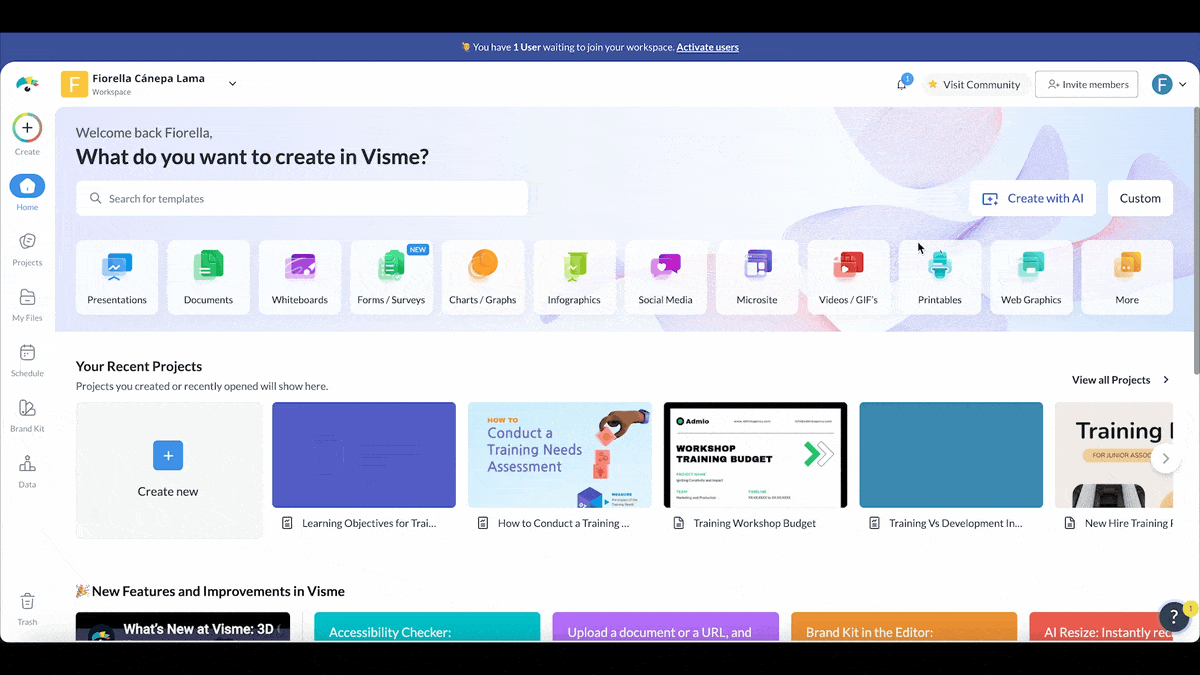Open Upload a document or a URL card
The image size is (1200, 675).
tap(665, 627)
